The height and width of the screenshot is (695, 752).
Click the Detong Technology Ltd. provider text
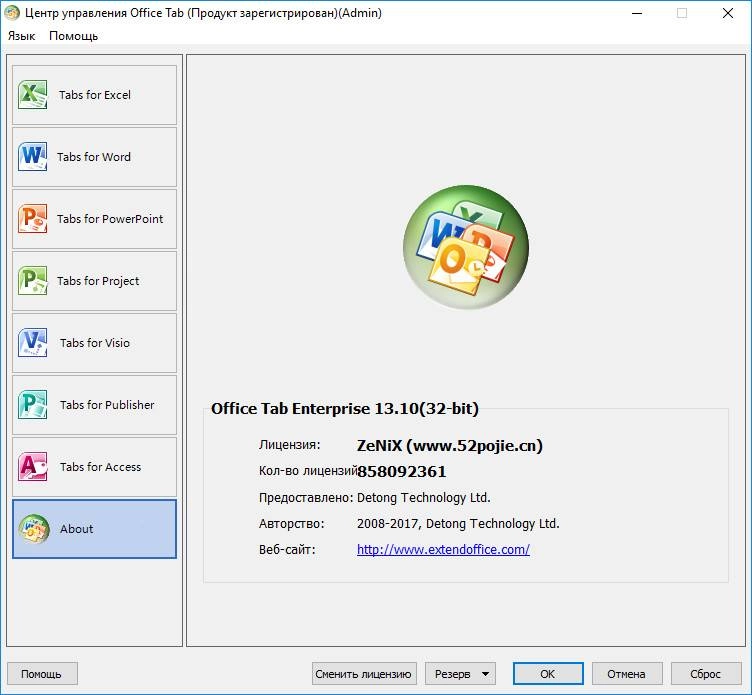(x=423, y=498)
